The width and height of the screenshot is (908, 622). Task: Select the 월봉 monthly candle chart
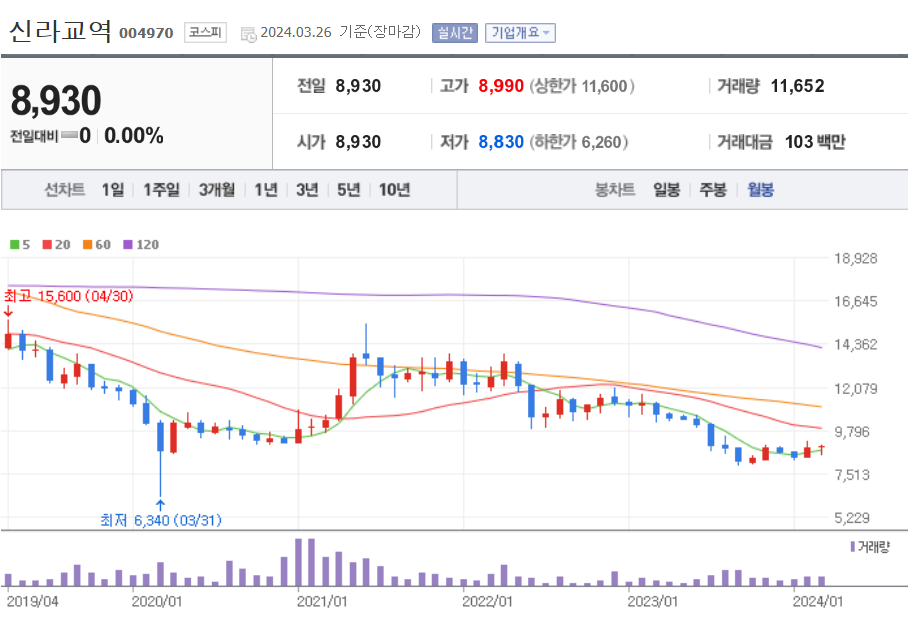760,190
